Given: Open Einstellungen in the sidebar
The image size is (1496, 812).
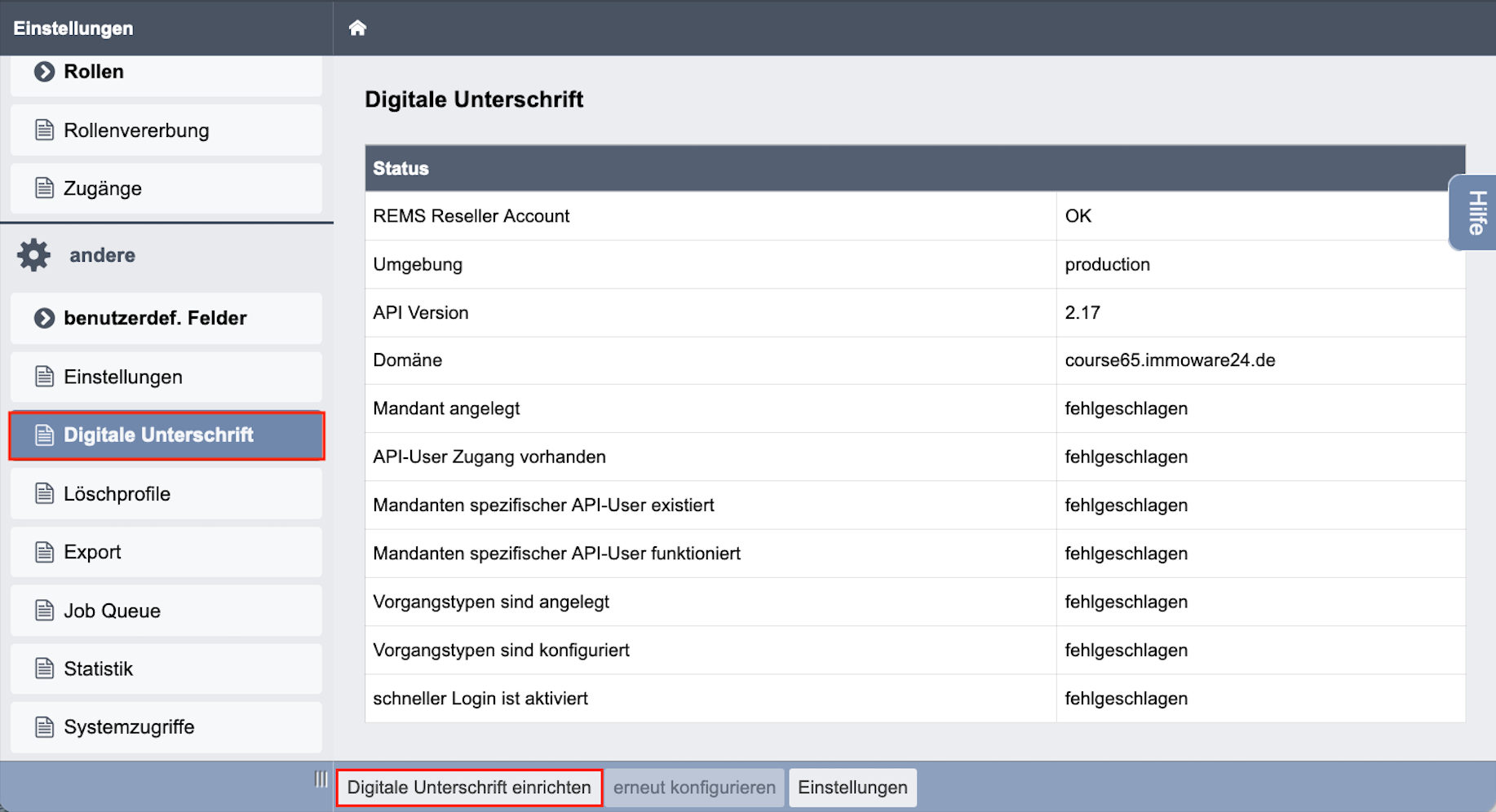Looking at the screenshot, I should point(166,377).
